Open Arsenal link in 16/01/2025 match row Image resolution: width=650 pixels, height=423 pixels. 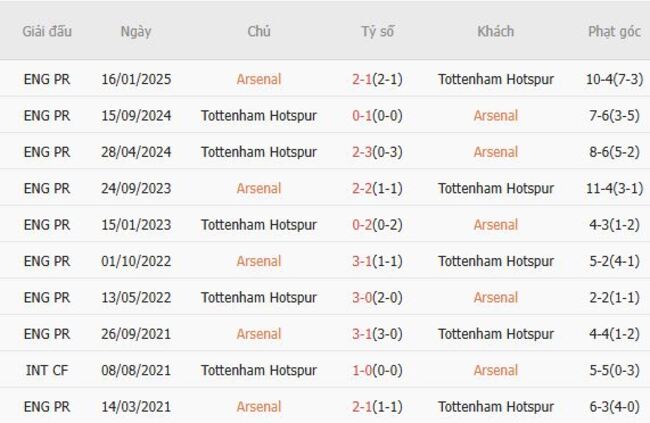point(259,79)
